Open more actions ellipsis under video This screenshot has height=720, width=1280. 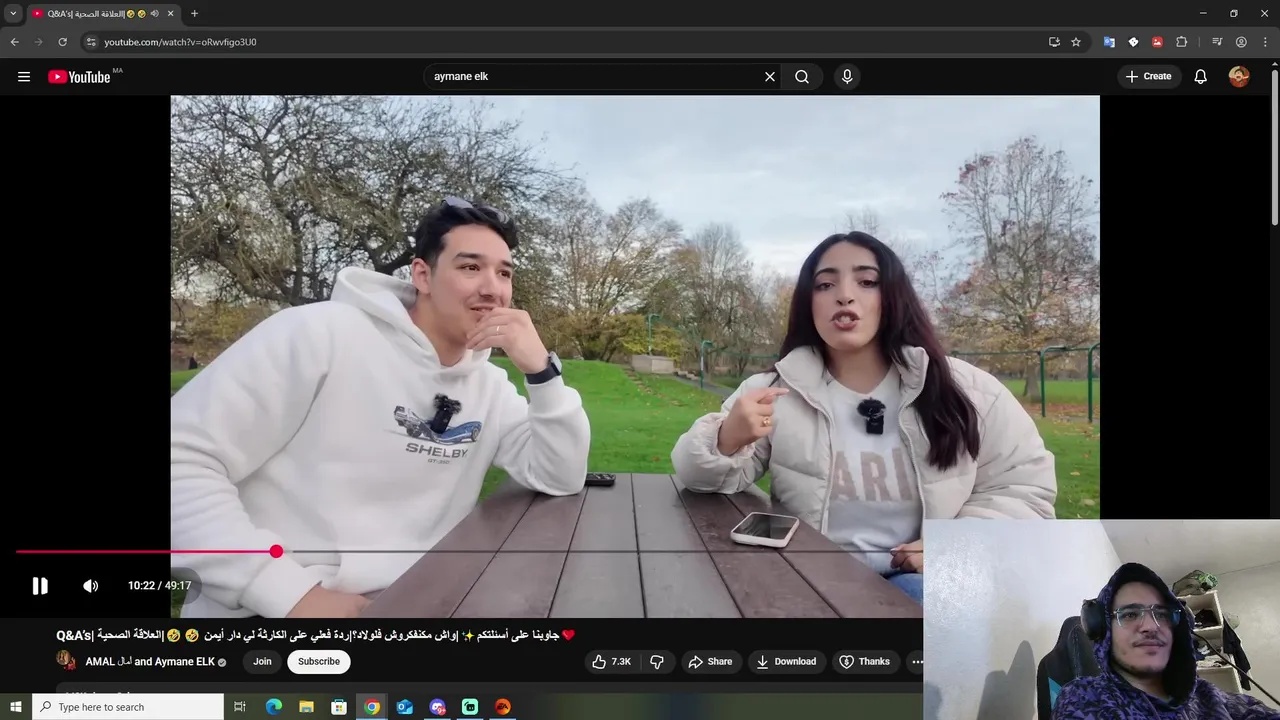pos(917,662)
